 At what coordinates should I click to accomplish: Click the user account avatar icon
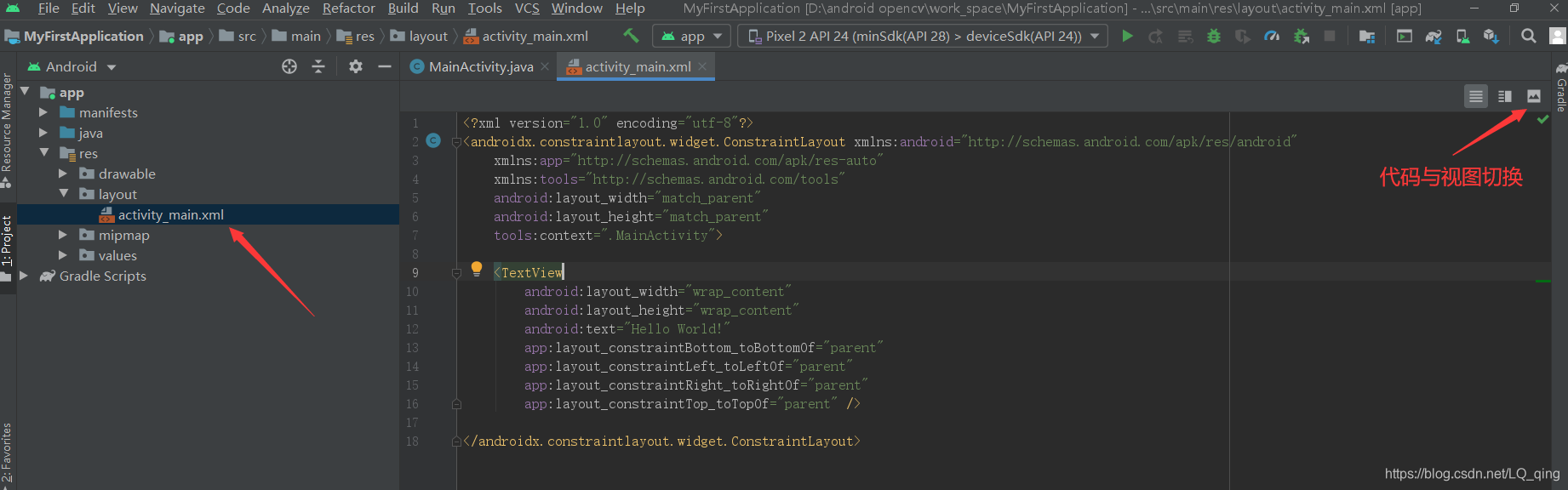(1558, 36)
